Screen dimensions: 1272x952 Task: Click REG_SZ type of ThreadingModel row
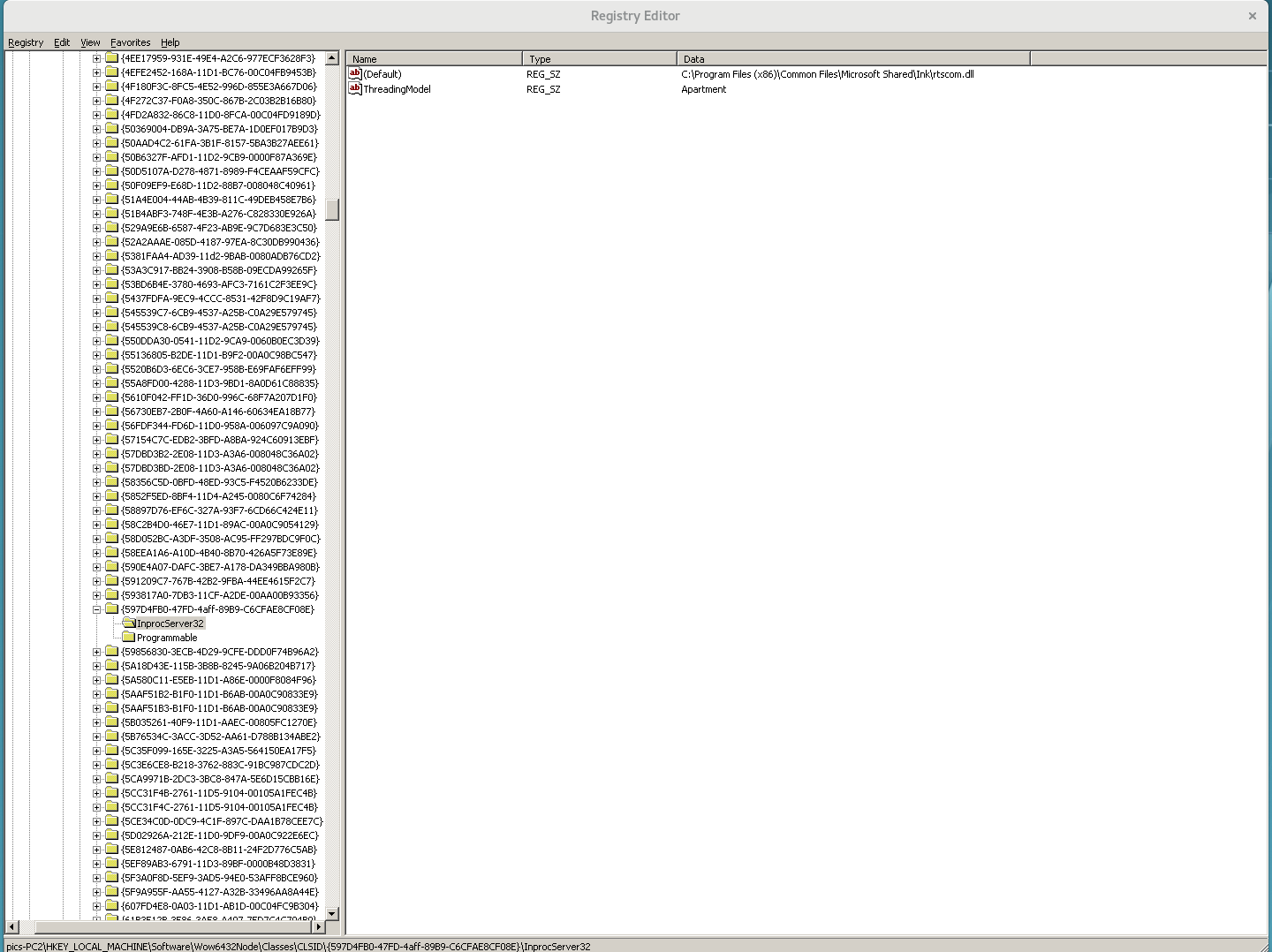(543, 89)
